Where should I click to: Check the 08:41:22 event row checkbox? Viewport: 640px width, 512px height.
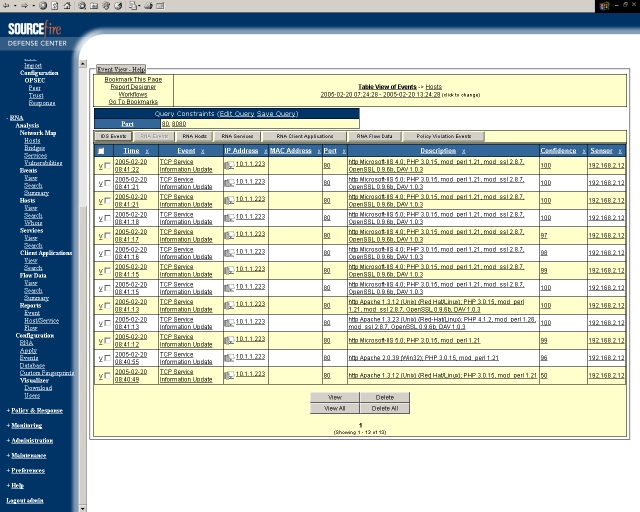click(x=107, y=165)
